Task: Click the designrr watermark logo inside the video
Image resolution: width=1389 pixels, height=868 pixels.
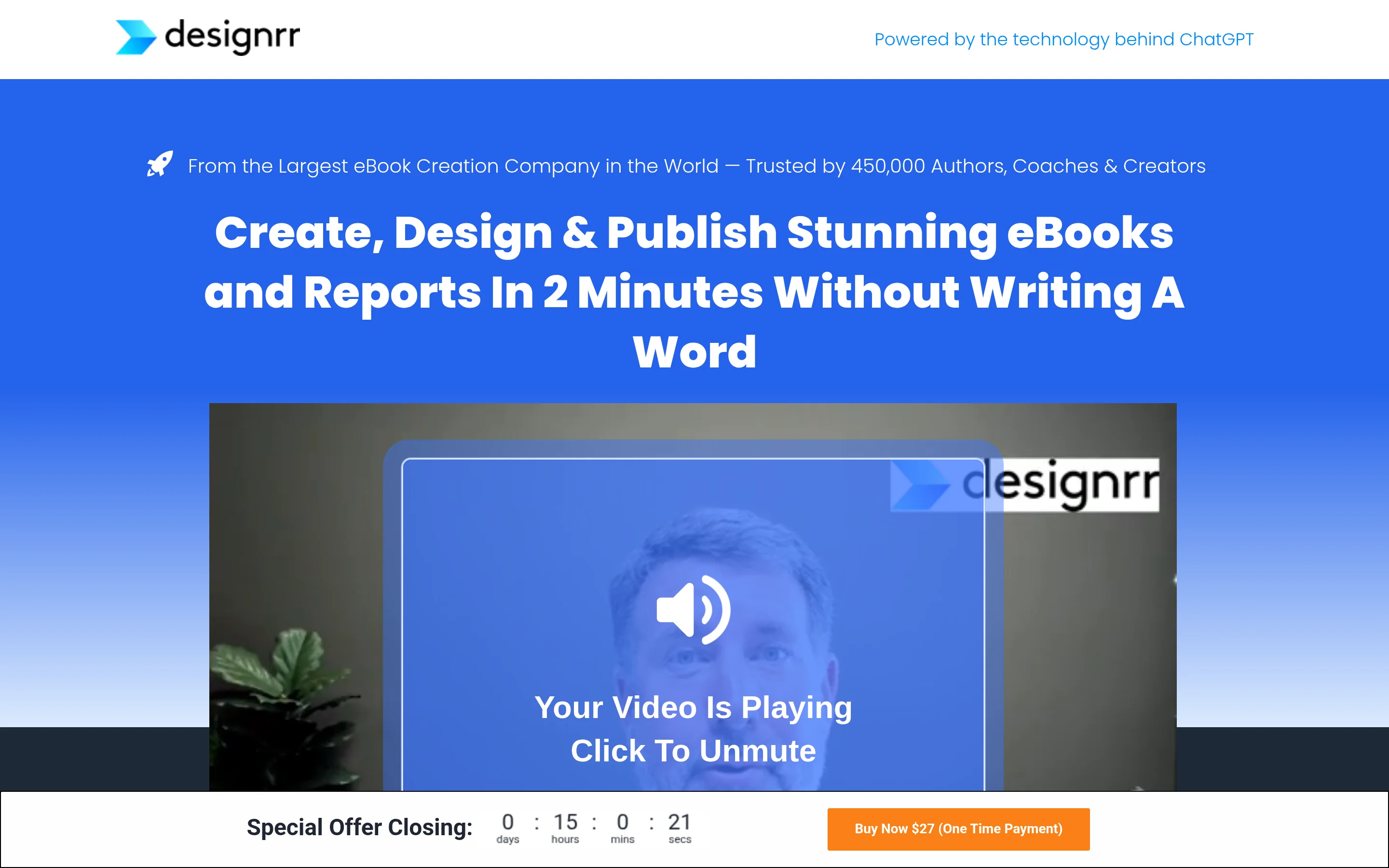Action: tap(1024, 484)
